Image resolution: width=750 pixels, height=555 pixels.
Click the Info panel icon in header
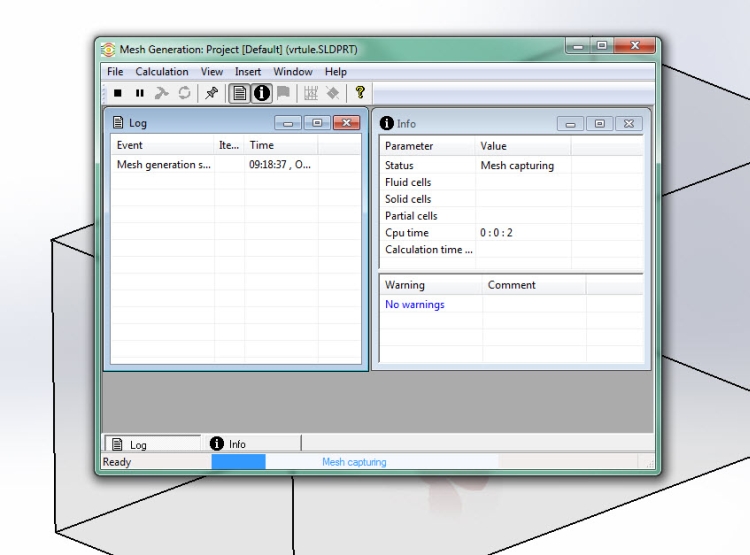386,123
